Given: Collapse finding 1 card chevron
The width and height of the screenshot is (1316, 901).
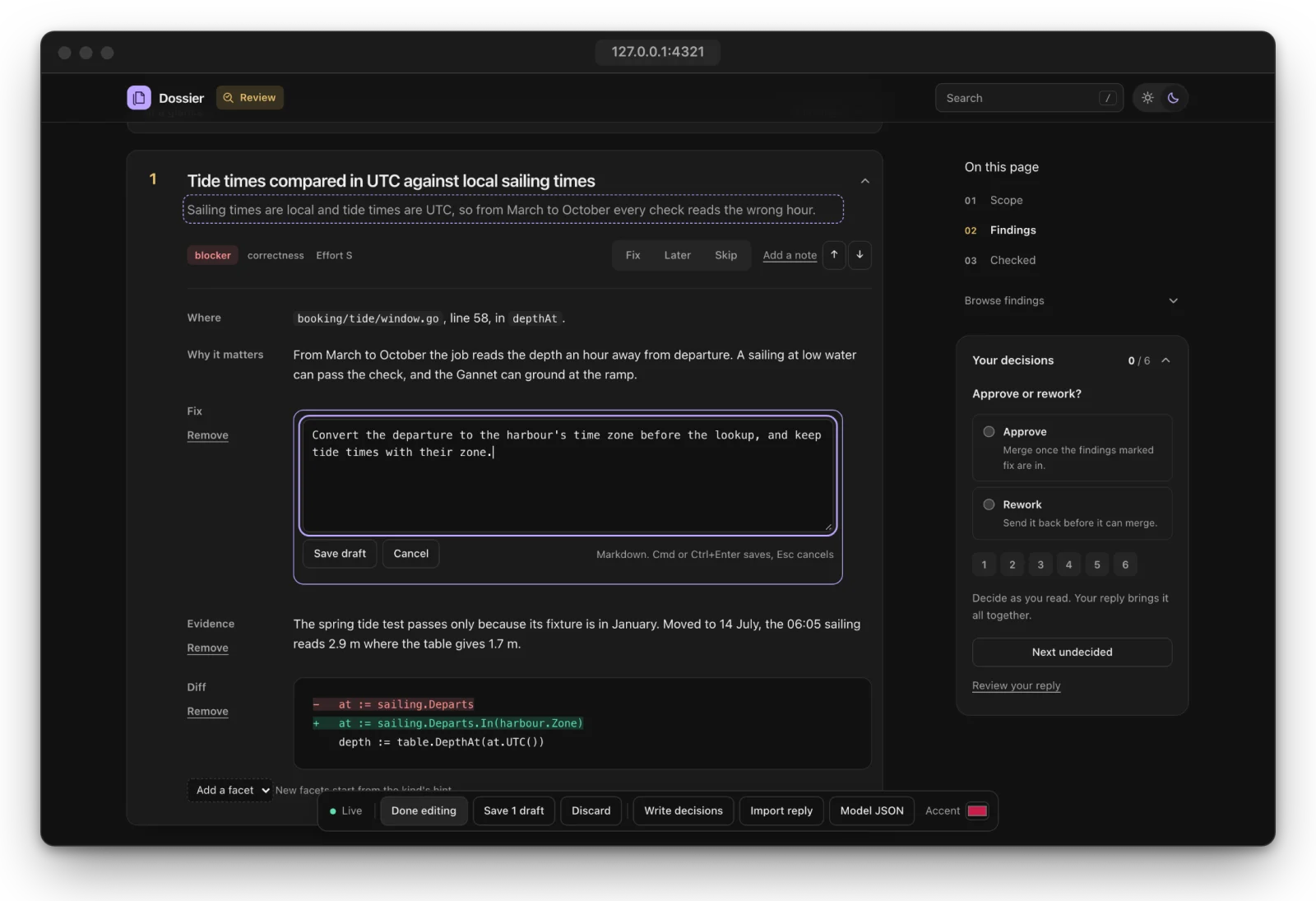Looking at the screenshot, I should coord(864,181).
